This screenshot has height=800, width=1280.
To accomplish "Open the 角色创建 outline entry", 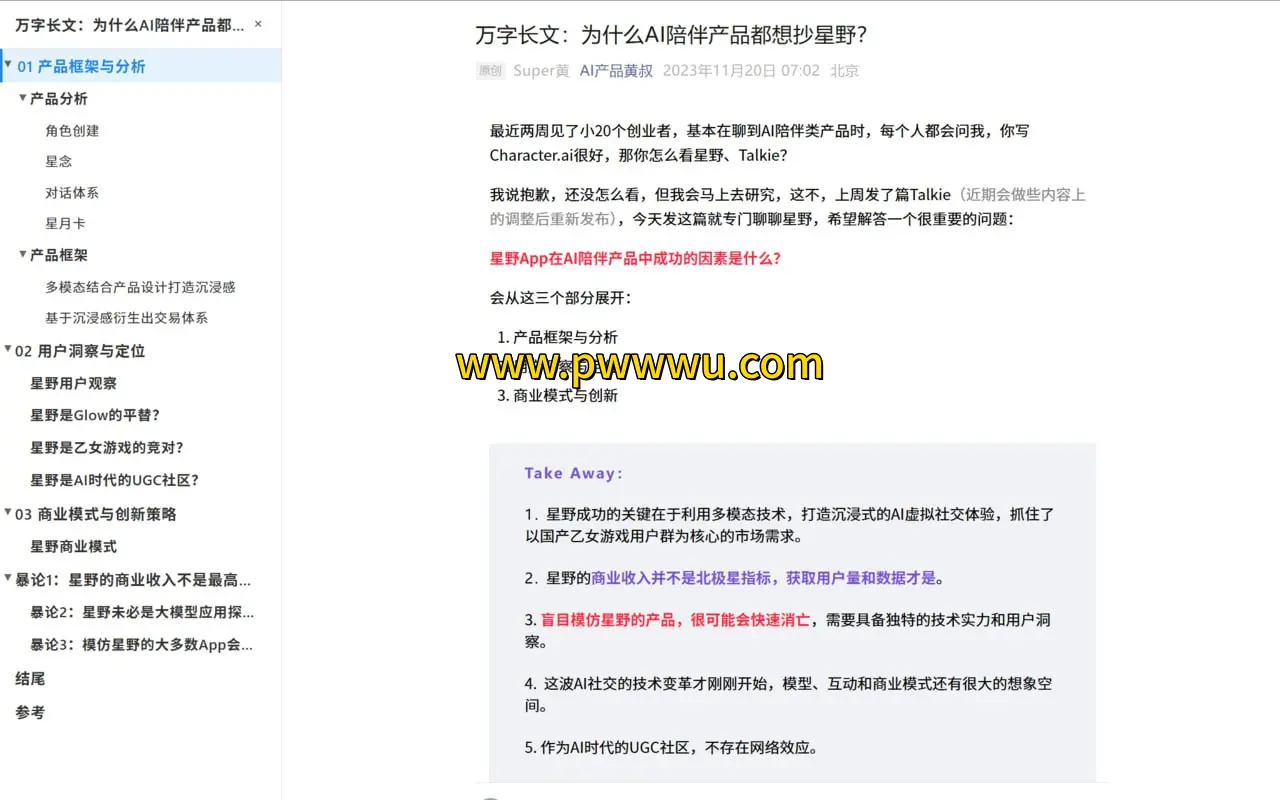I will click(x=72, y=131).
